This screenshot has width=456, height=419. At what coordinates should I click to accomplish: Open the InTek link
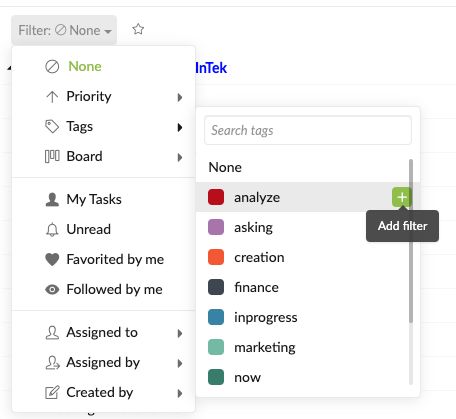tap(211, 68)
